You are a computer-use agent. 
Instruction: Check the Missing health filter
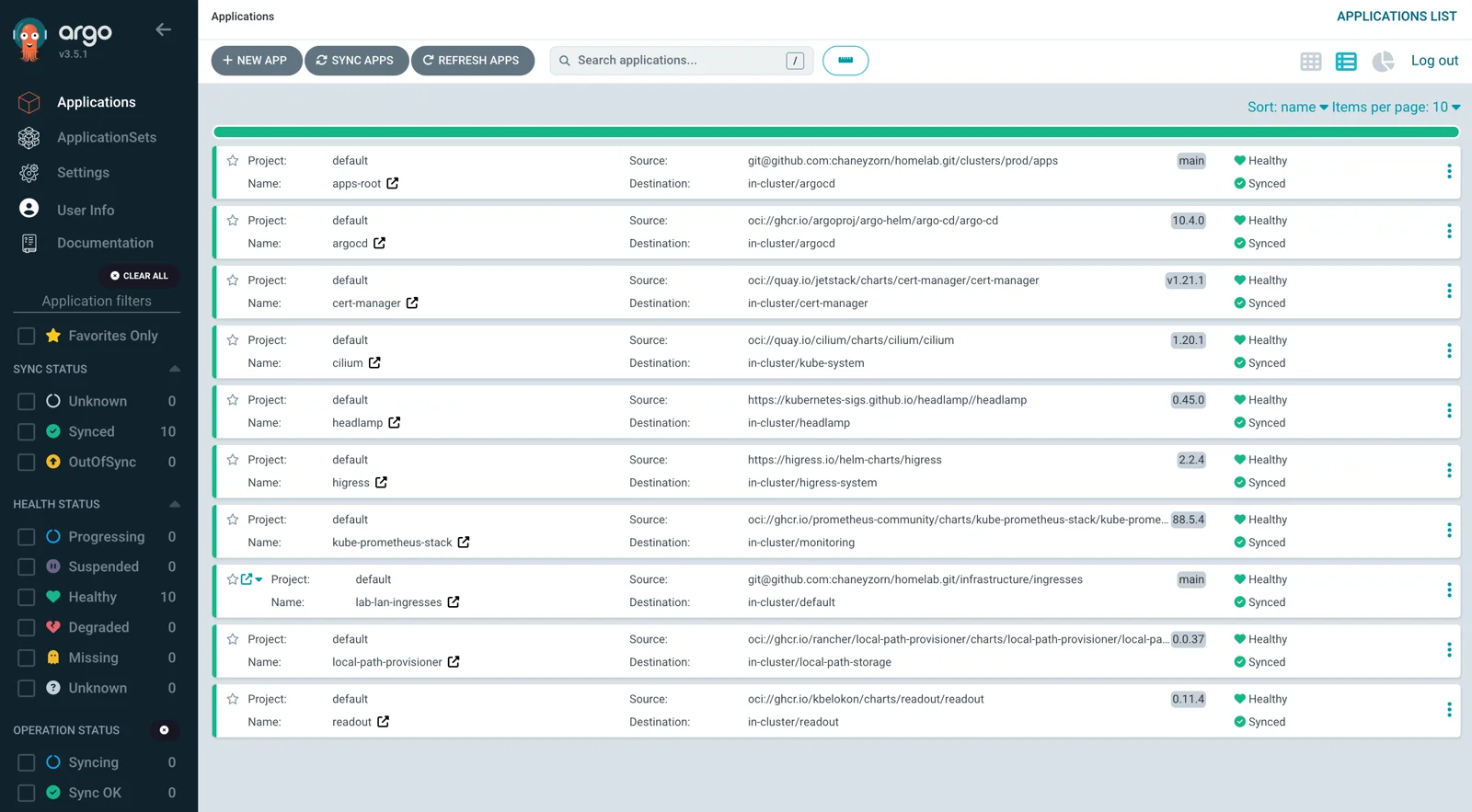pyautogui.click(x=27, y=658)
